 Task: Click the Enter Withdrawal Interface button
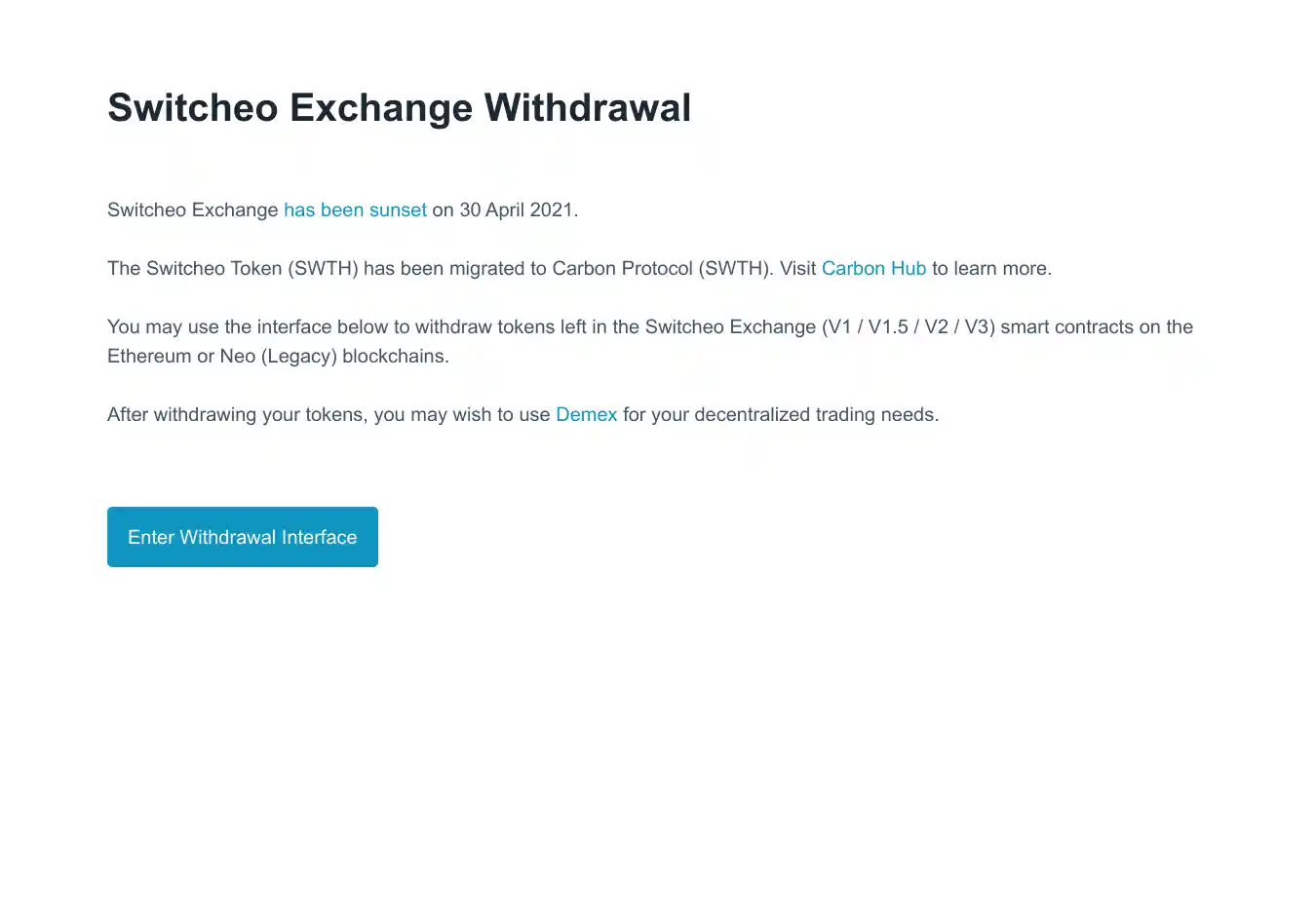(x=242, y=537)
